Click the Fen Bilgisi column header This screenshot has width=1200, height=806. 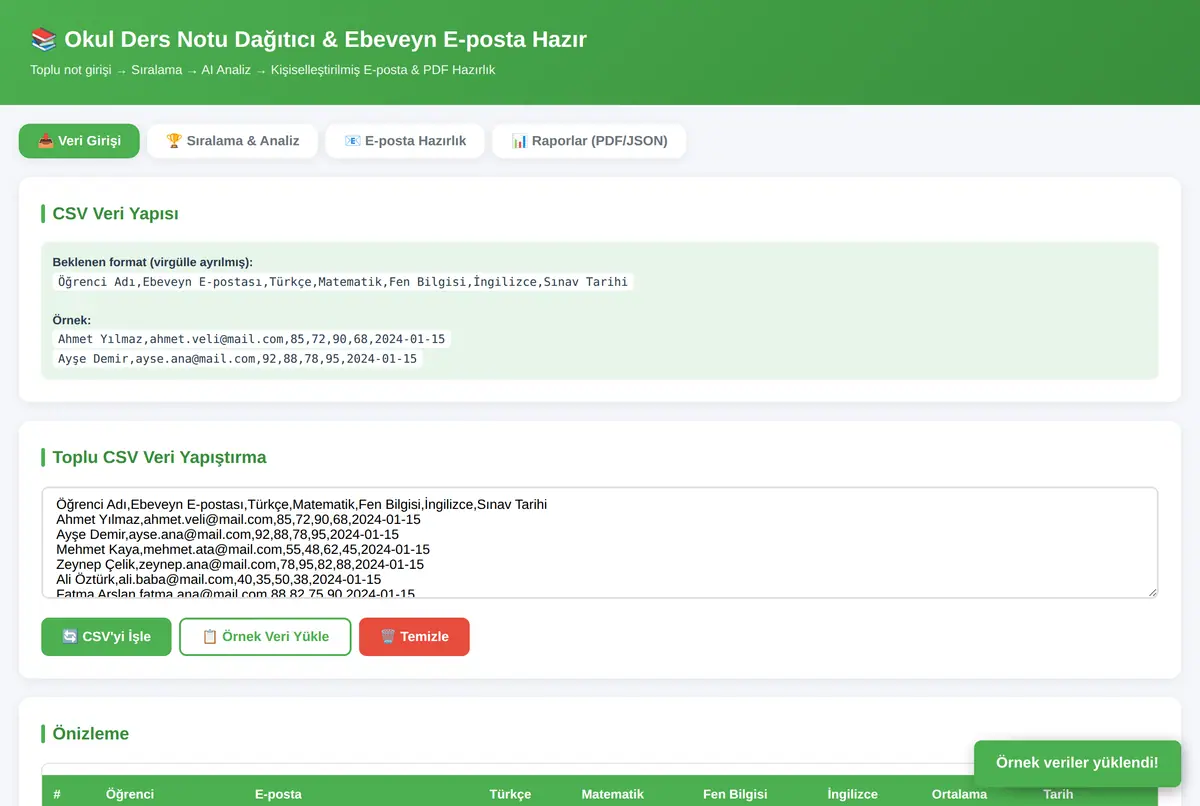[x=735, y=794]
